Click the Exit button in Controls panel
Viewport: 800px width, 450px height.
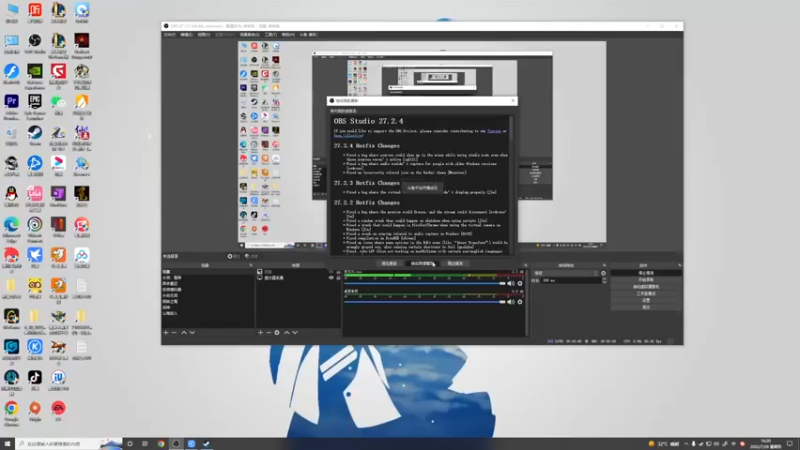[x=646, y=307]
